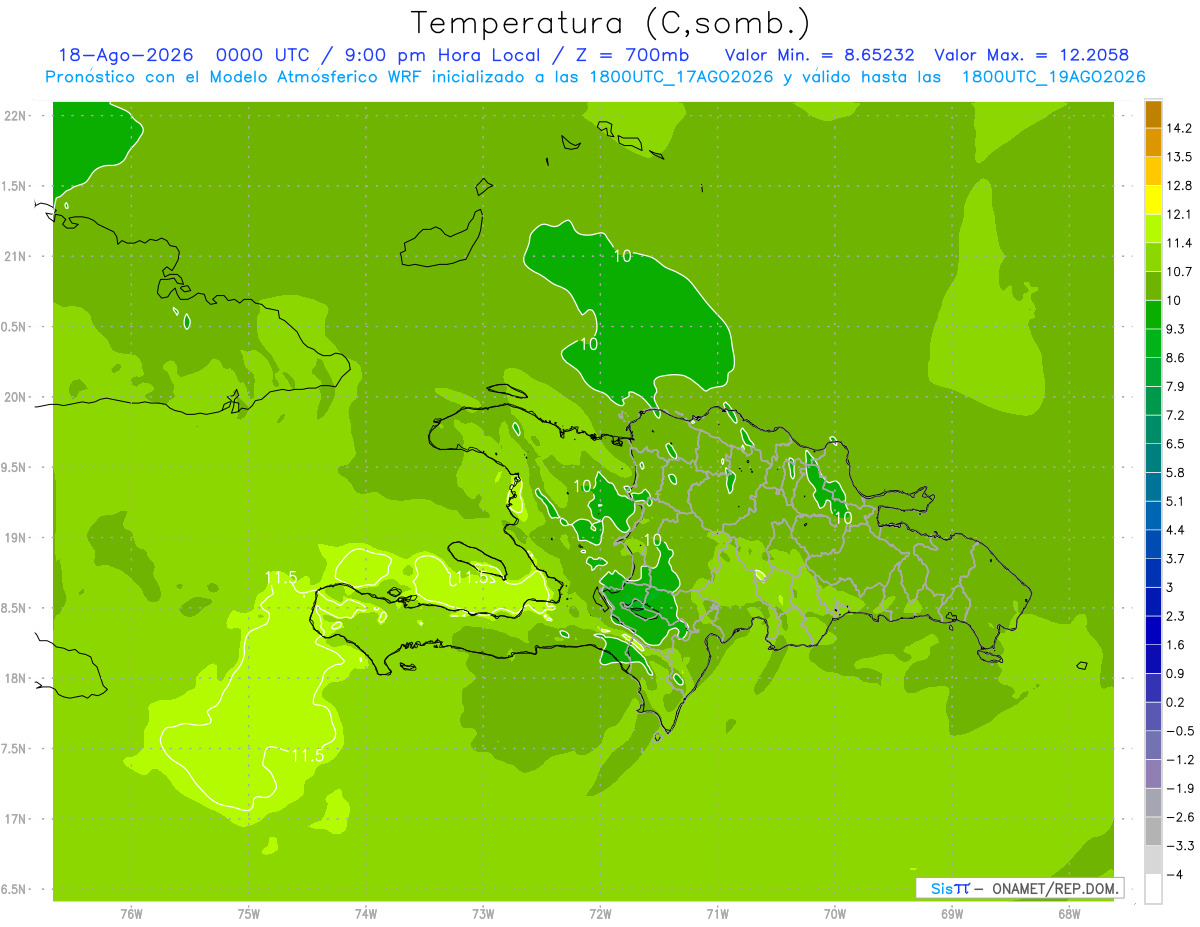Screen dimensions: 1200x927
Task: Click the 75W longitude label
Action: click(248, 914)
